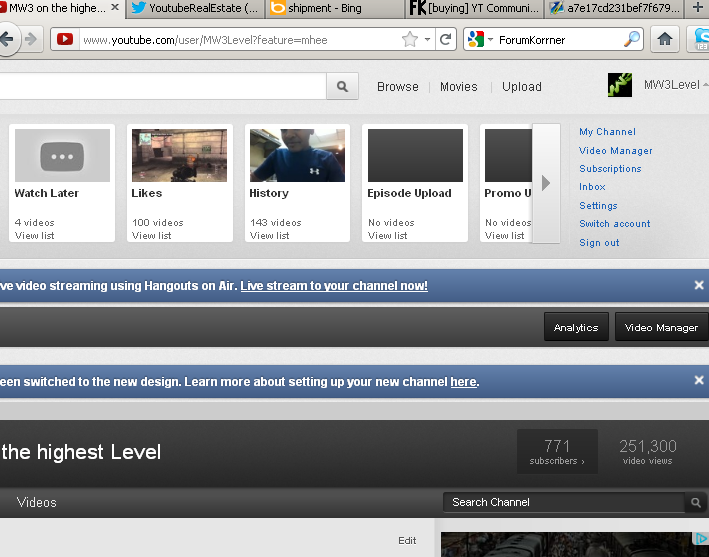This screenshot has height=557, width=709.
Task: Click the 'here' new channel link
Action: pos(463,382)
